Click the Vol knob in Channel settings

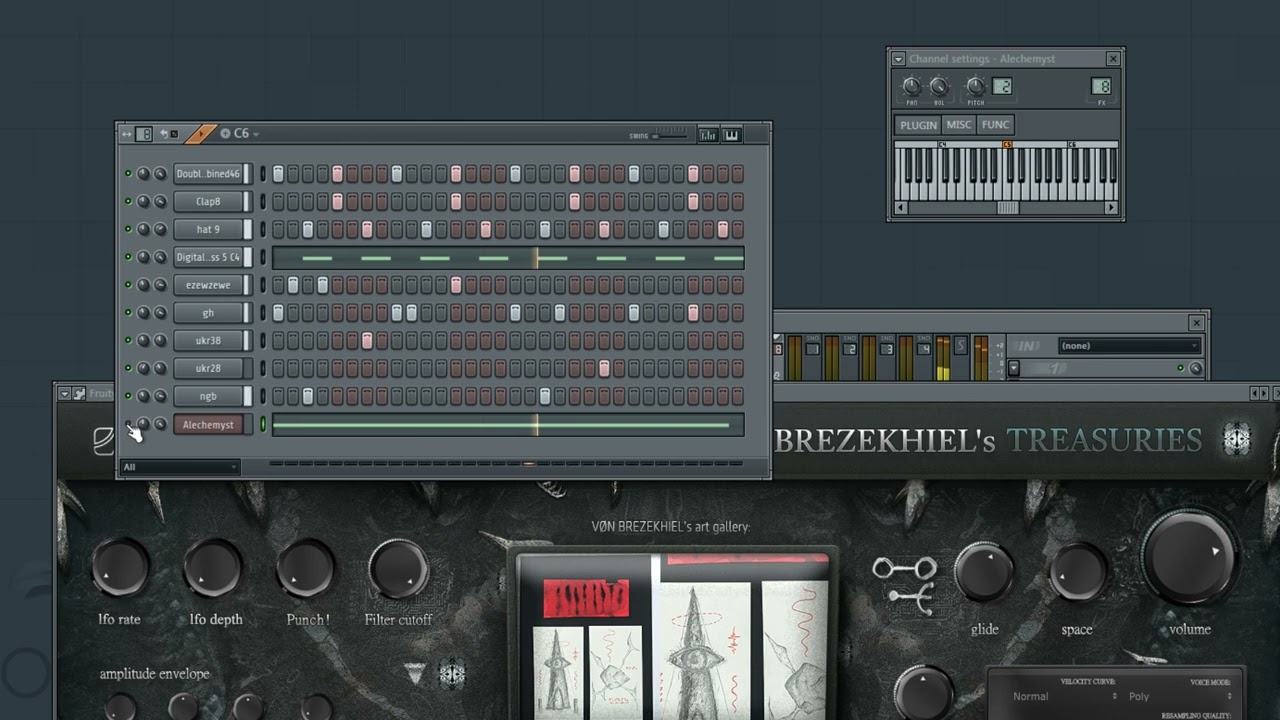[939, 86]
